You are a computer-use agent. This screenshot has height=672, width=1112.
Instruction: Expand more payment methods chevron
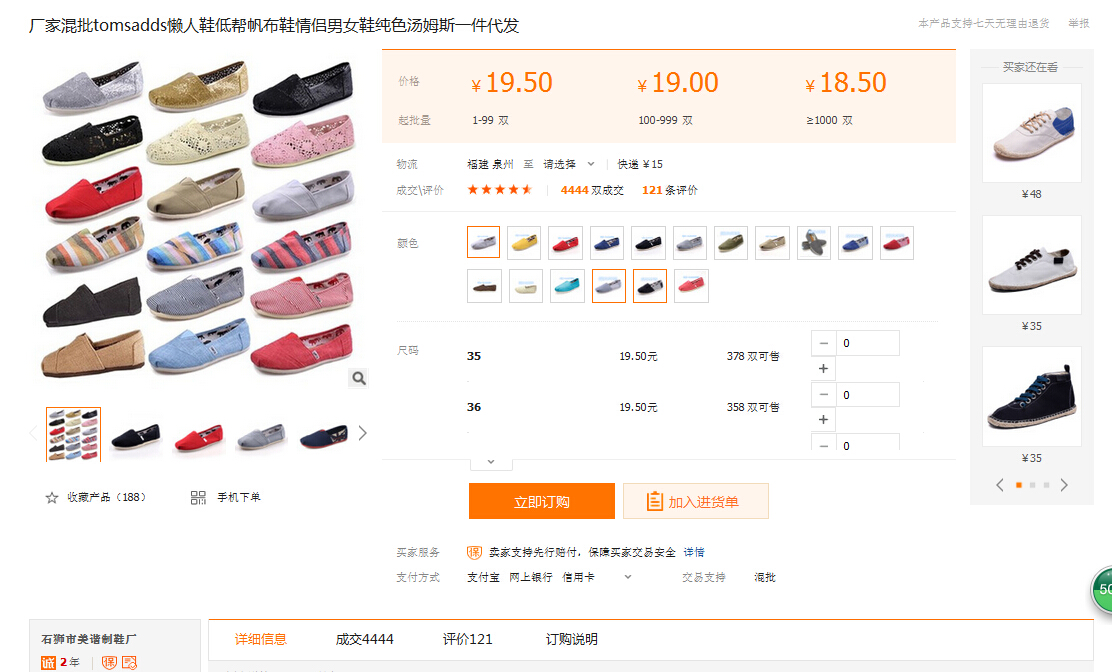coord(628,577)
